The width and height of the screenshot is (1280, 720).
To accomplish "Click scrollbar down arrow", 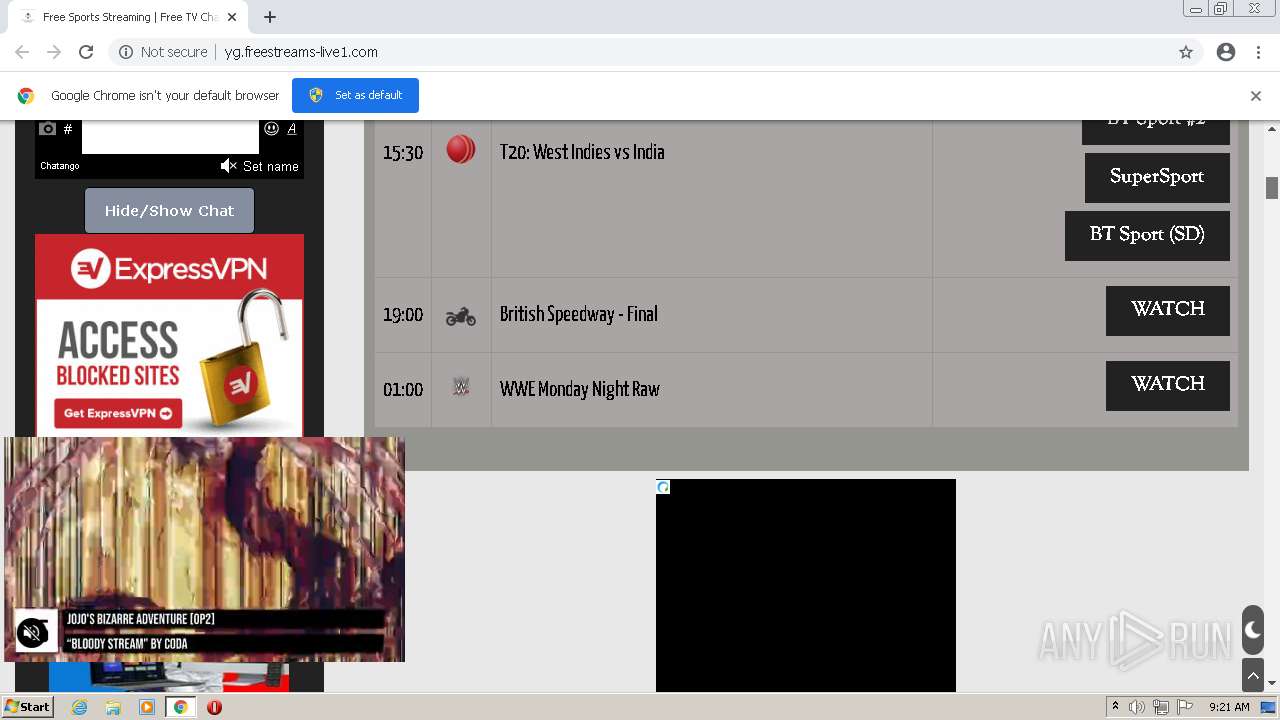I will [1272, 684].
